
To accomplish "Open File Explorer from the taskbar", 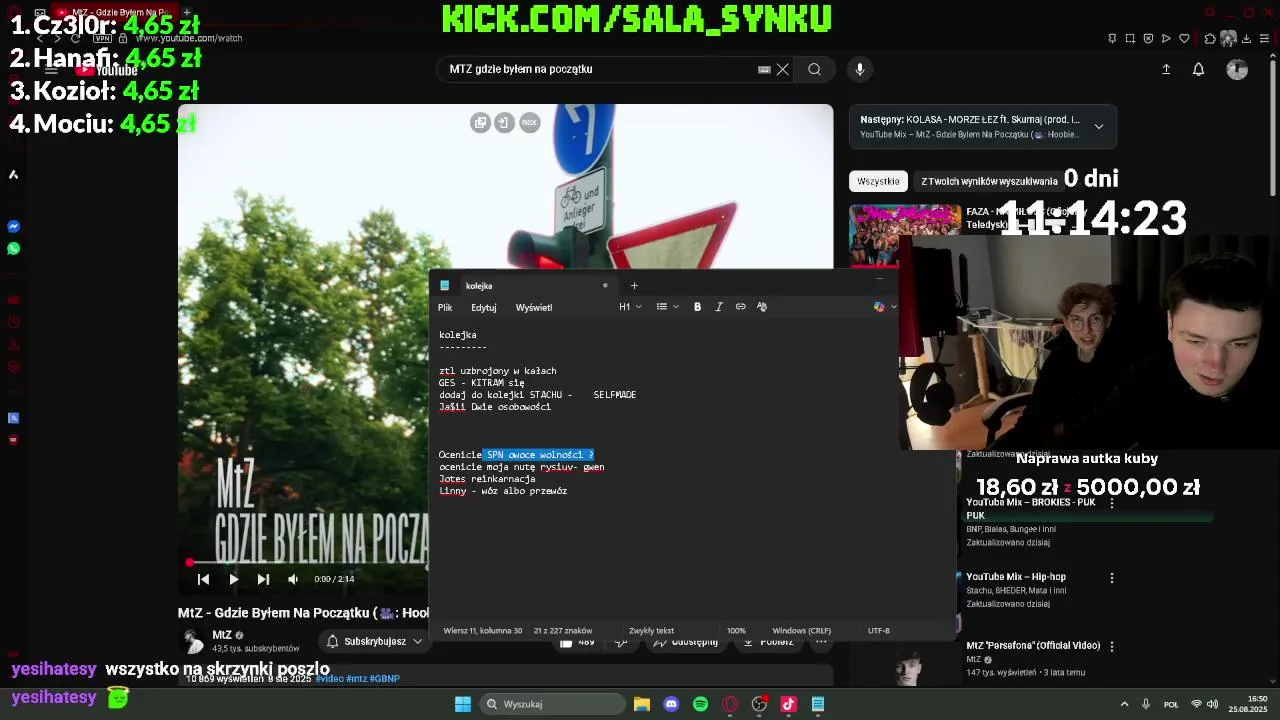I will click(642, 704).
